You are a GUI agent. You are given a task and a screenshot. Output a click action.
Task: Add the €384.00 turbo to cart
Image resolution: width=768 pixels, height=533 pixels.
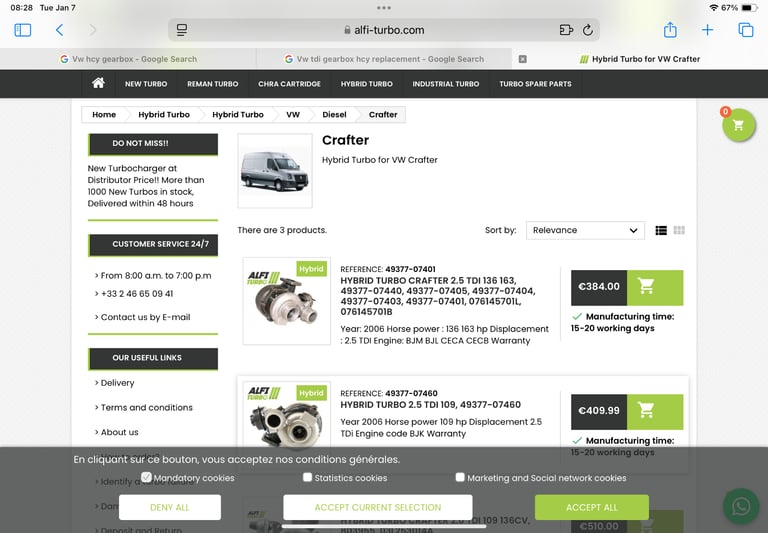[x=655, y=288]
